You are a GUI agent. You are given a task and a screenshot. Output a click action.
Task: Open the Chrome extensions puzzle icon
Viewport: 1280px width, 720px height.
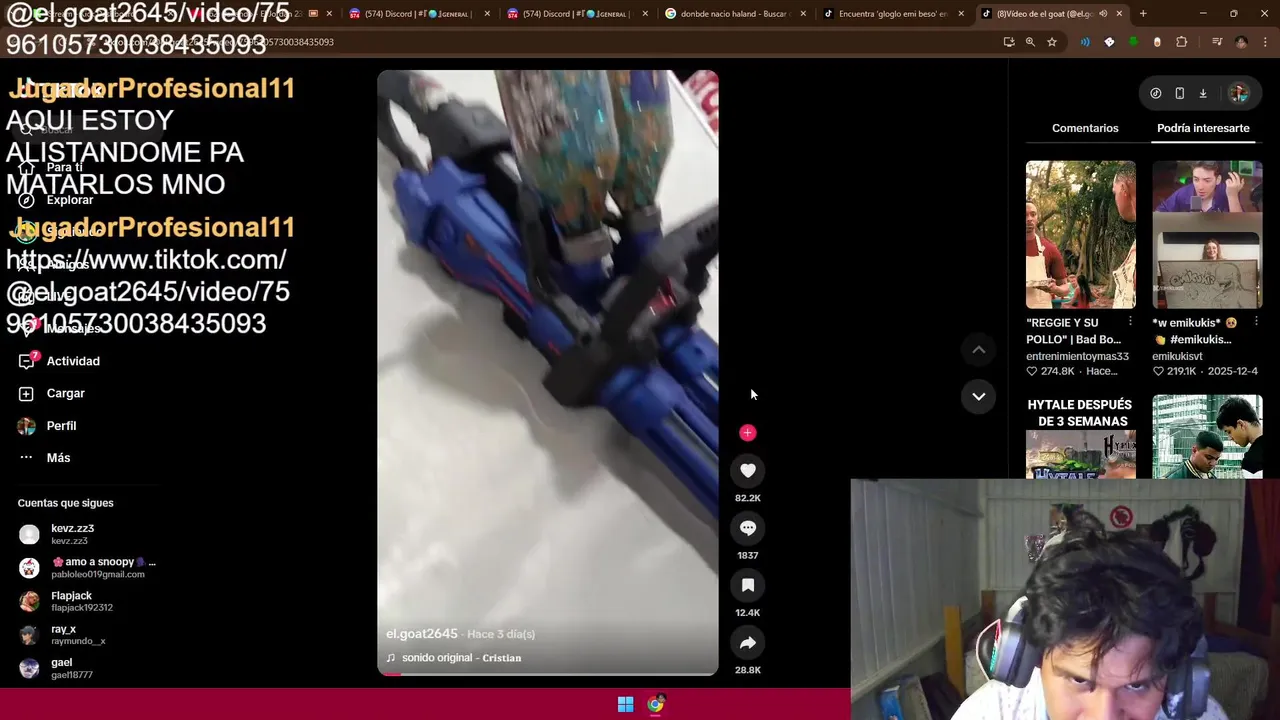click(1182, 42)
